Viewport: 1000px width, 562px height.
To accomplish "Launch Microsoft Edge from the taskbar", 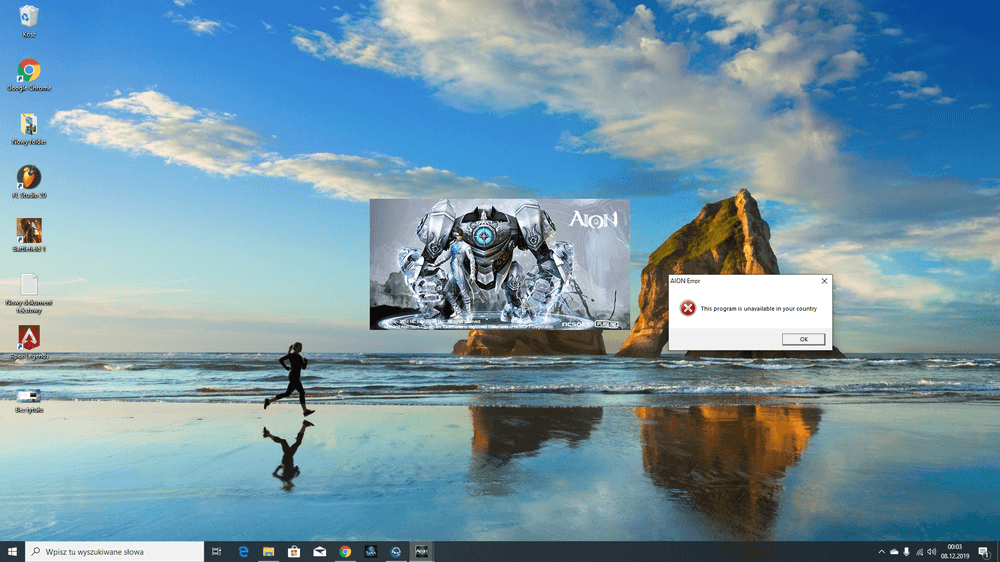I will click(x=243, y=551).
